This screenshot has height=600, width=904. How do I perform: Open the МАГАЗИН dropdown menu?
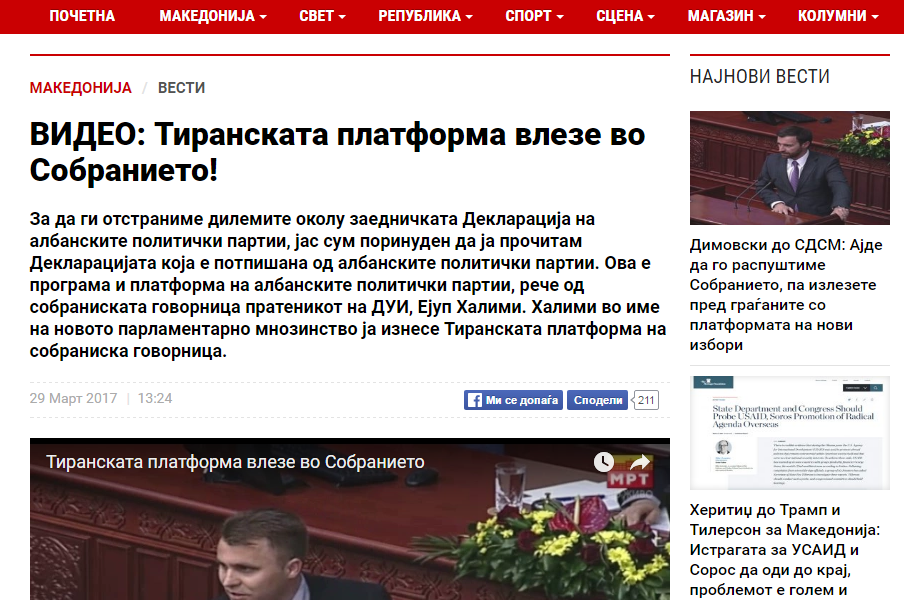pyautogui.click(x=726, y=16)
